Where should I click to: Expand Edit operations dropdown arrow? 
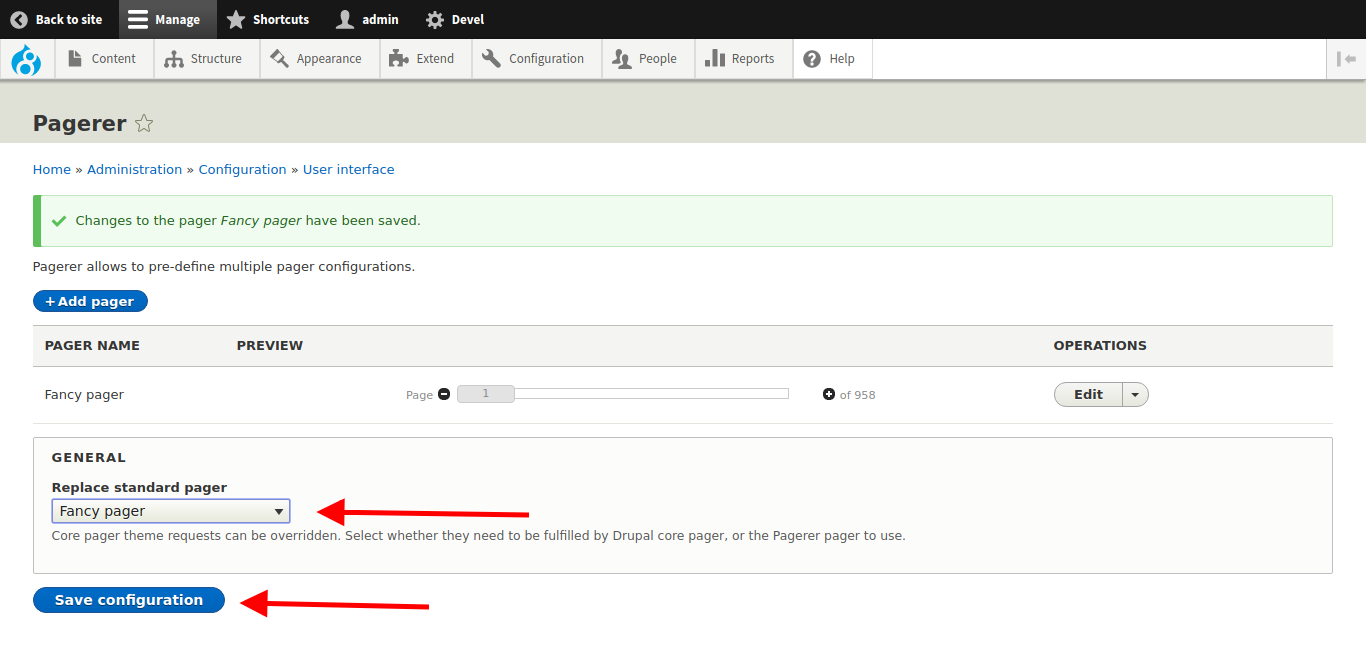1135,395
